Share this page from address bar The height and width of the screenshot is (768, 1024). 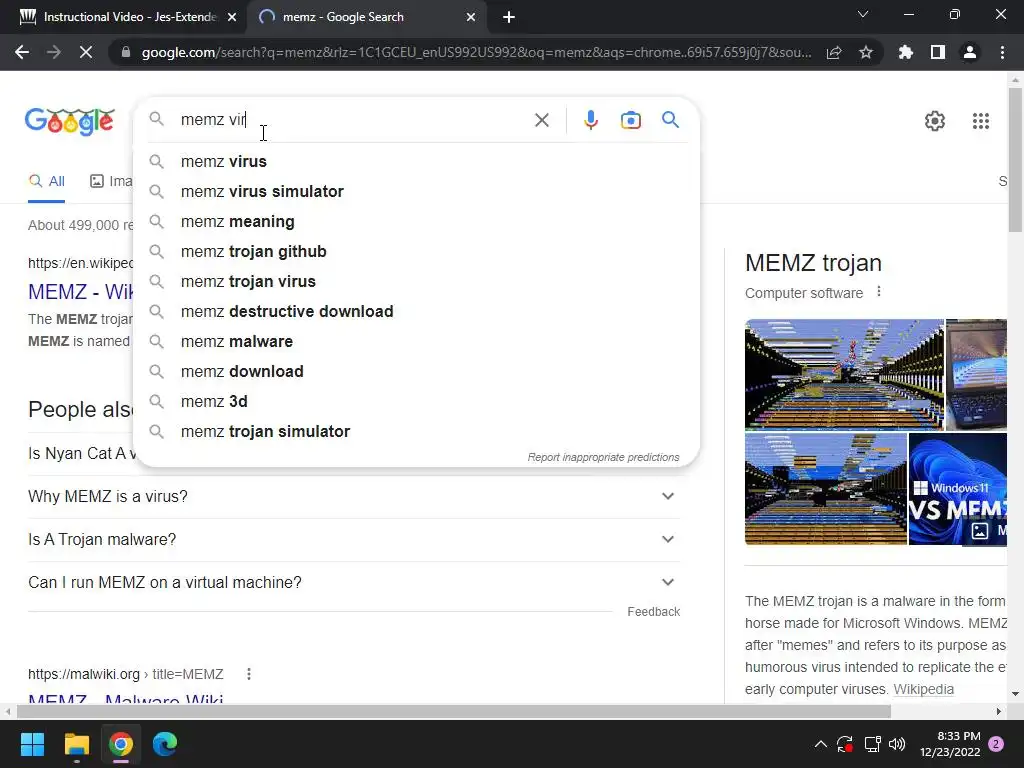834,53
